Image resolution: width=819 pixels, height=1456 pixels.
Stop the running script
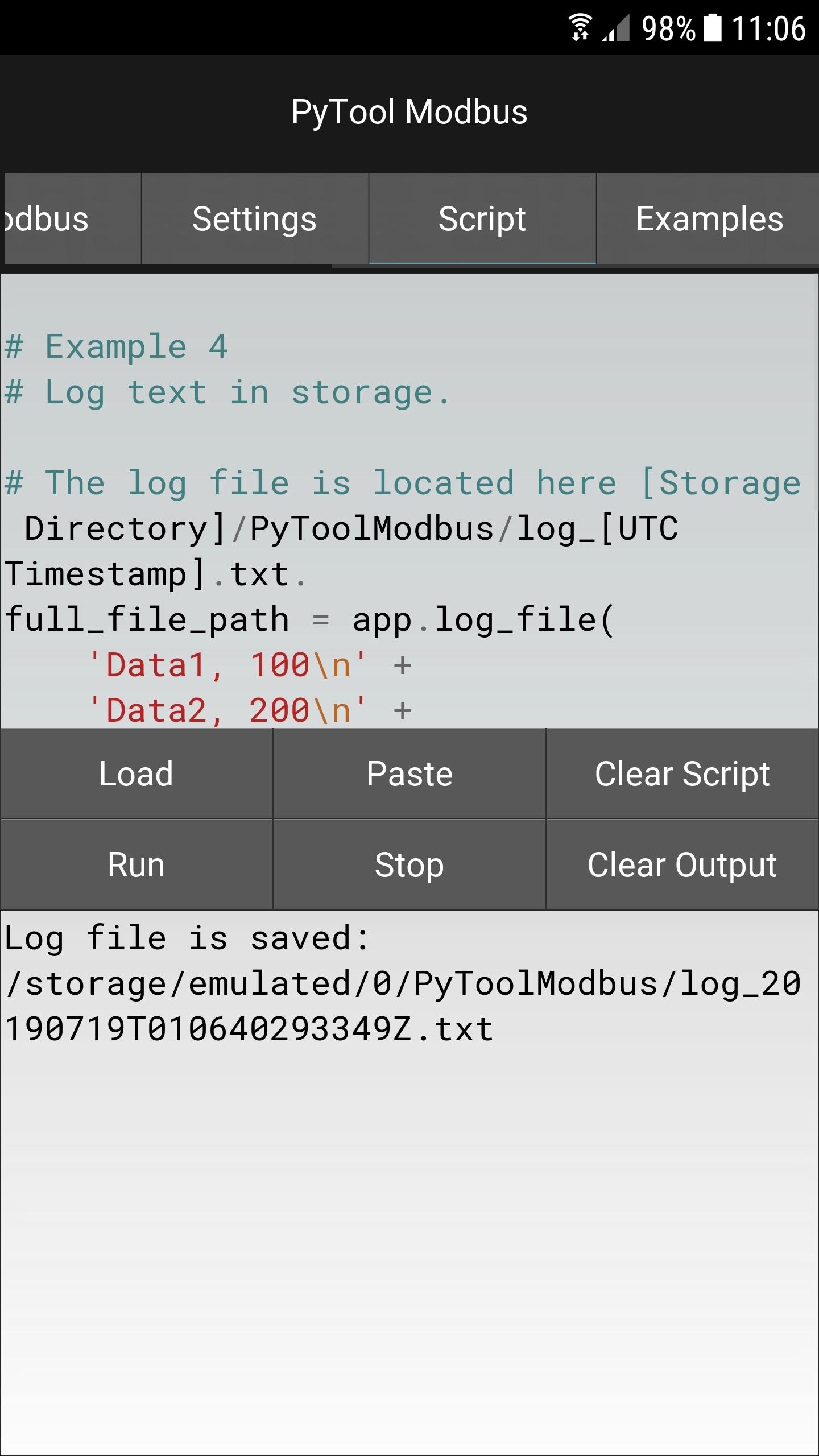[409, 864]
